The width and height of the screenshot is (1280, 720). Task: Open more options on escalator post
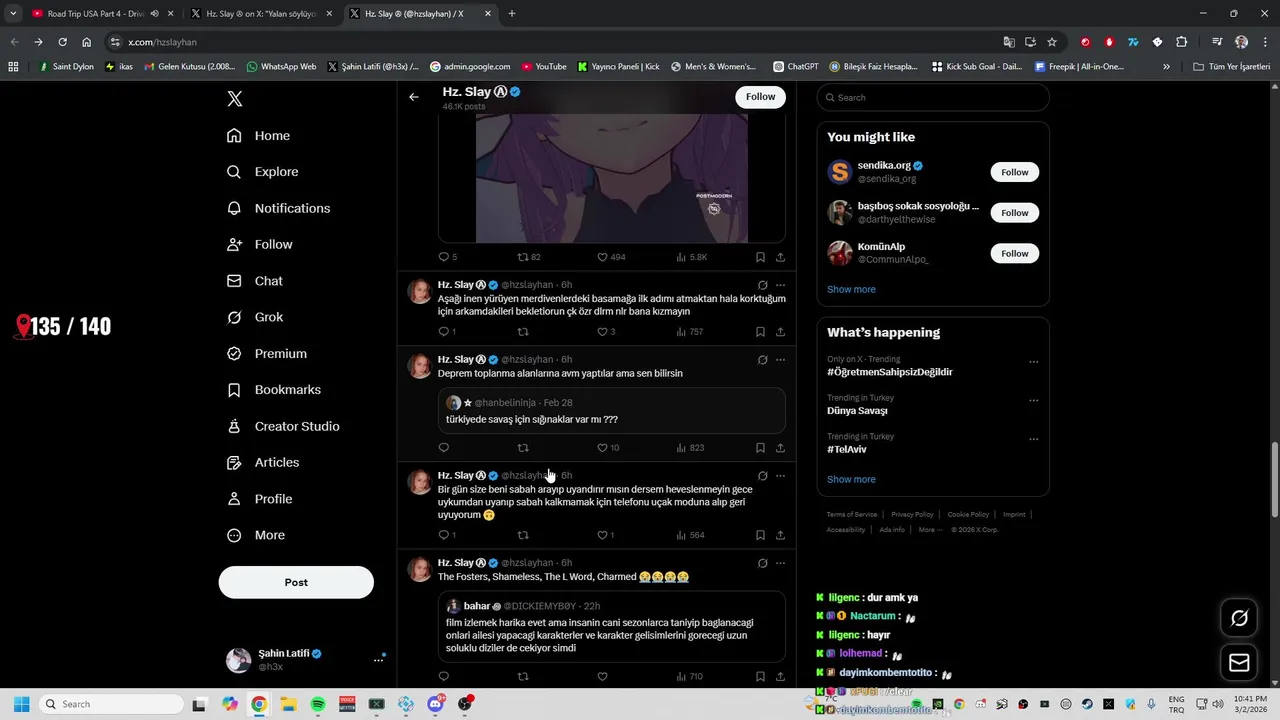tap(780, 285)
